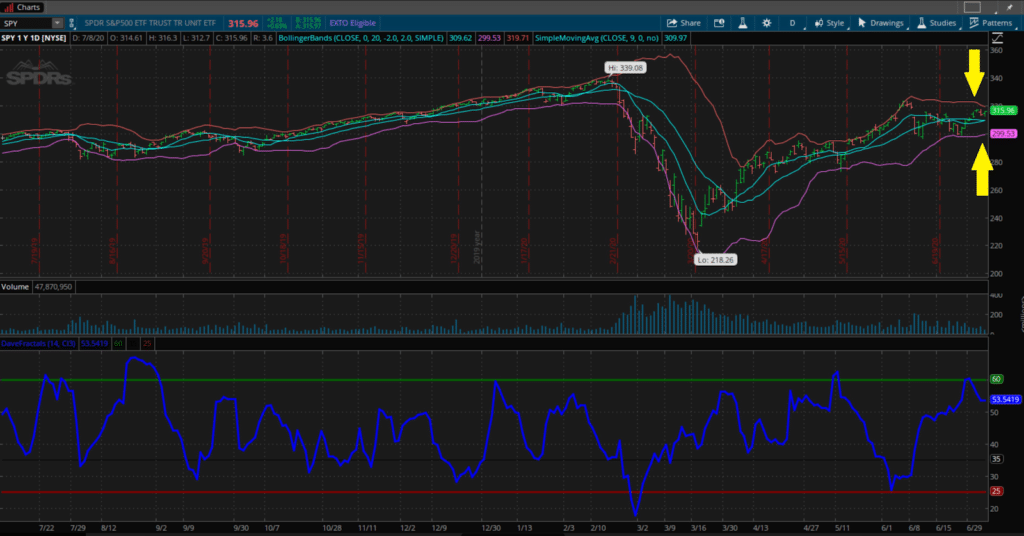The image size is (1024, 536).
Task: Click the L: 312.7 low value
Action: 197,38
